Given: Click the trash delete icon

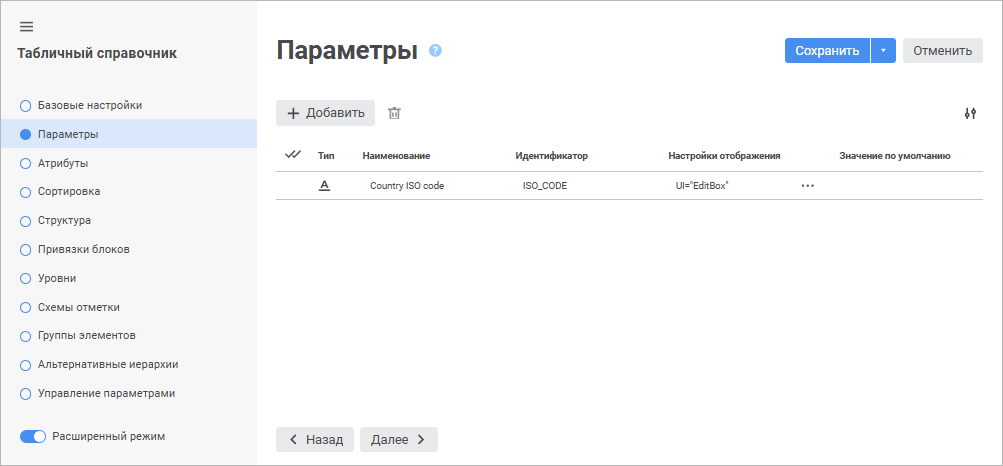Looking at the screenshot, I should (x=395, y=113).
